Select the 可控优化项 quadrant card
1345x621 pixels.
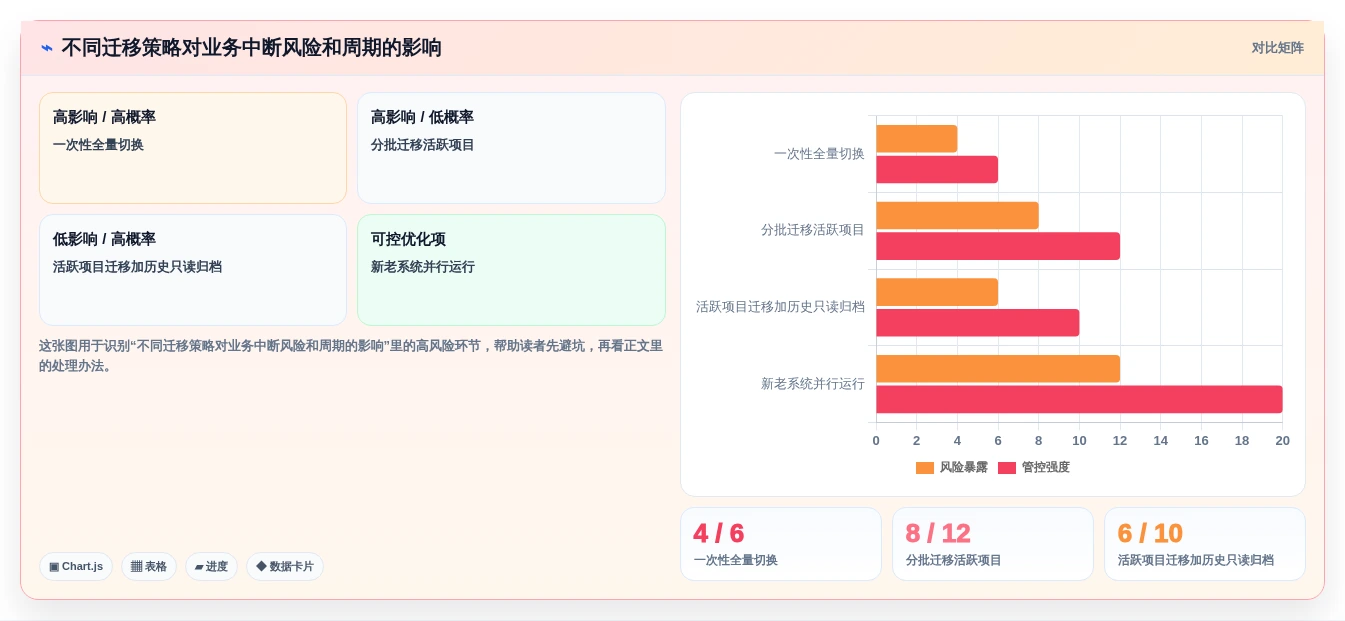pos(511,270)
